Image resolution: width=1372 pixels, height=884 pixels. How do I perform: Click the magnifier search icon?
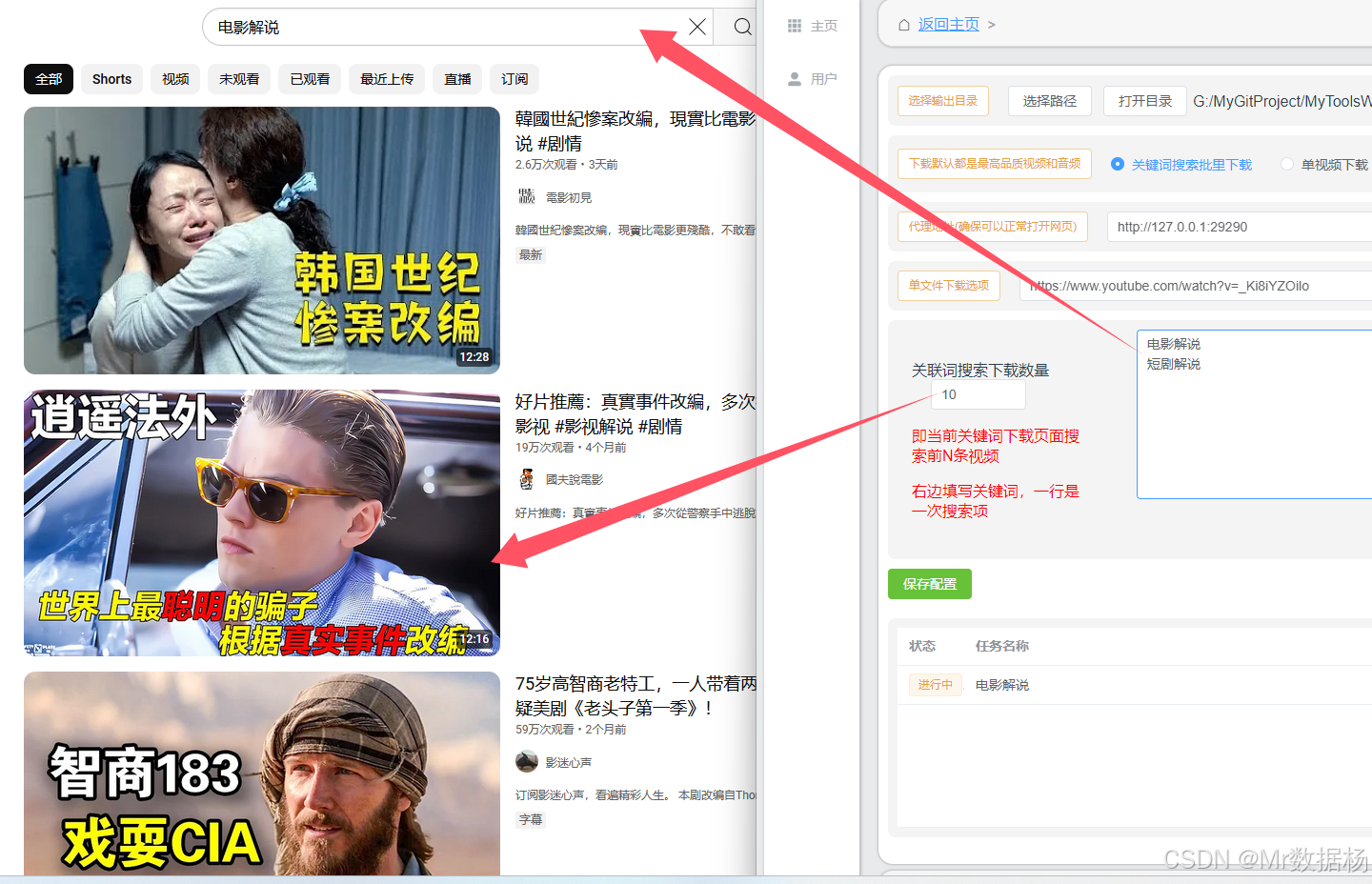[742, 27]
